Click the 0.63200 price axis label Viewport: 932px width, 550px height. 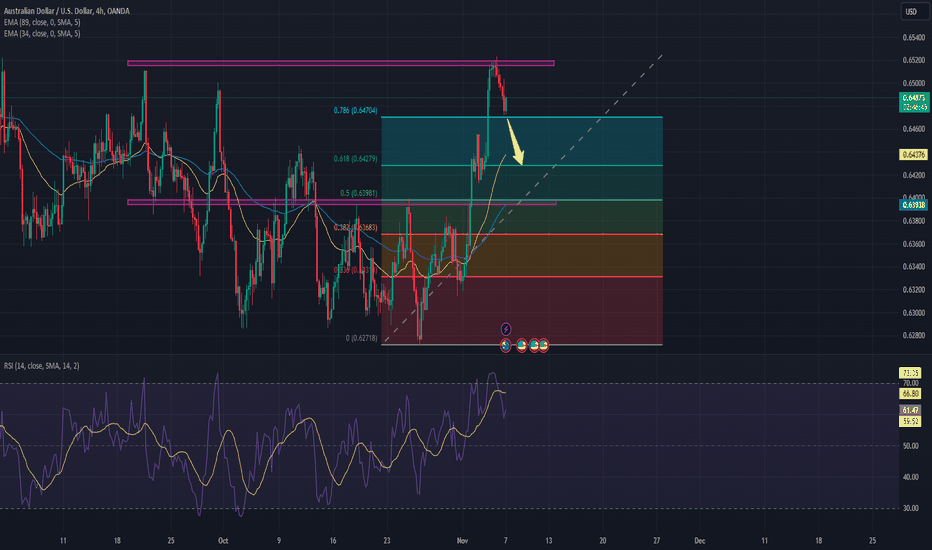(914, 290)
